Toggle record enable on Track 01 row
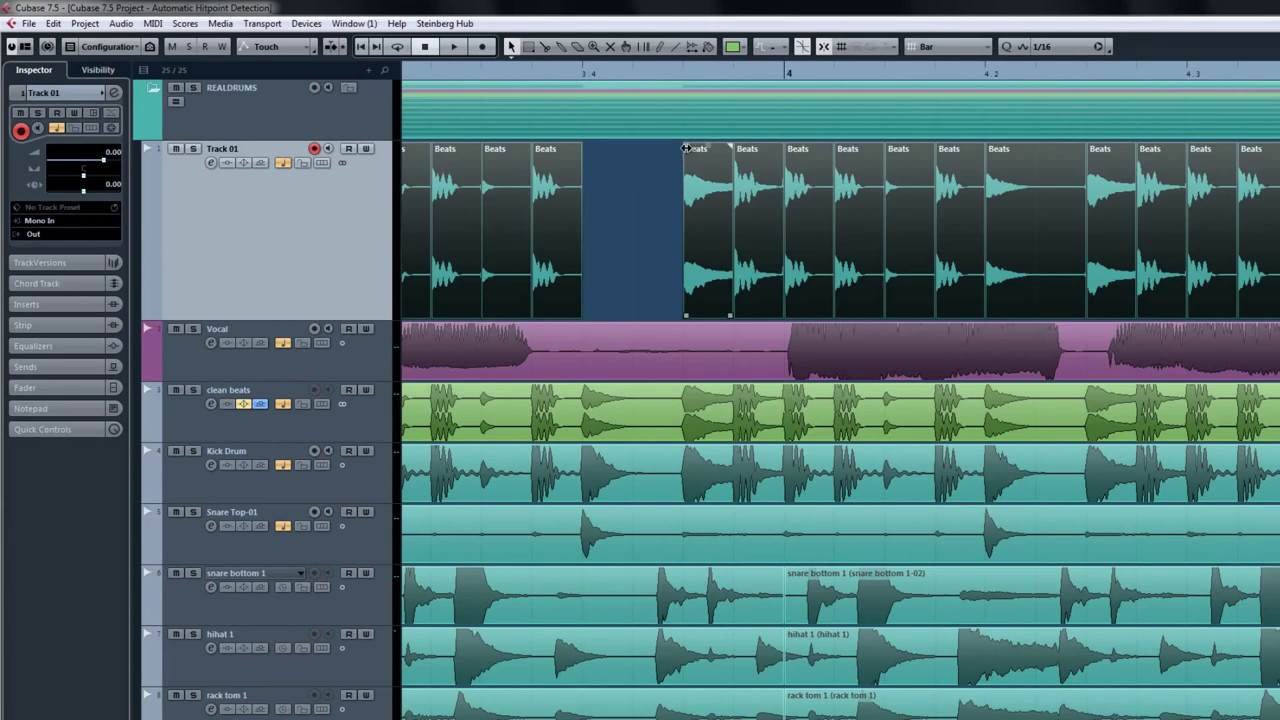The image size is (1280, 720). pos(314,149)
